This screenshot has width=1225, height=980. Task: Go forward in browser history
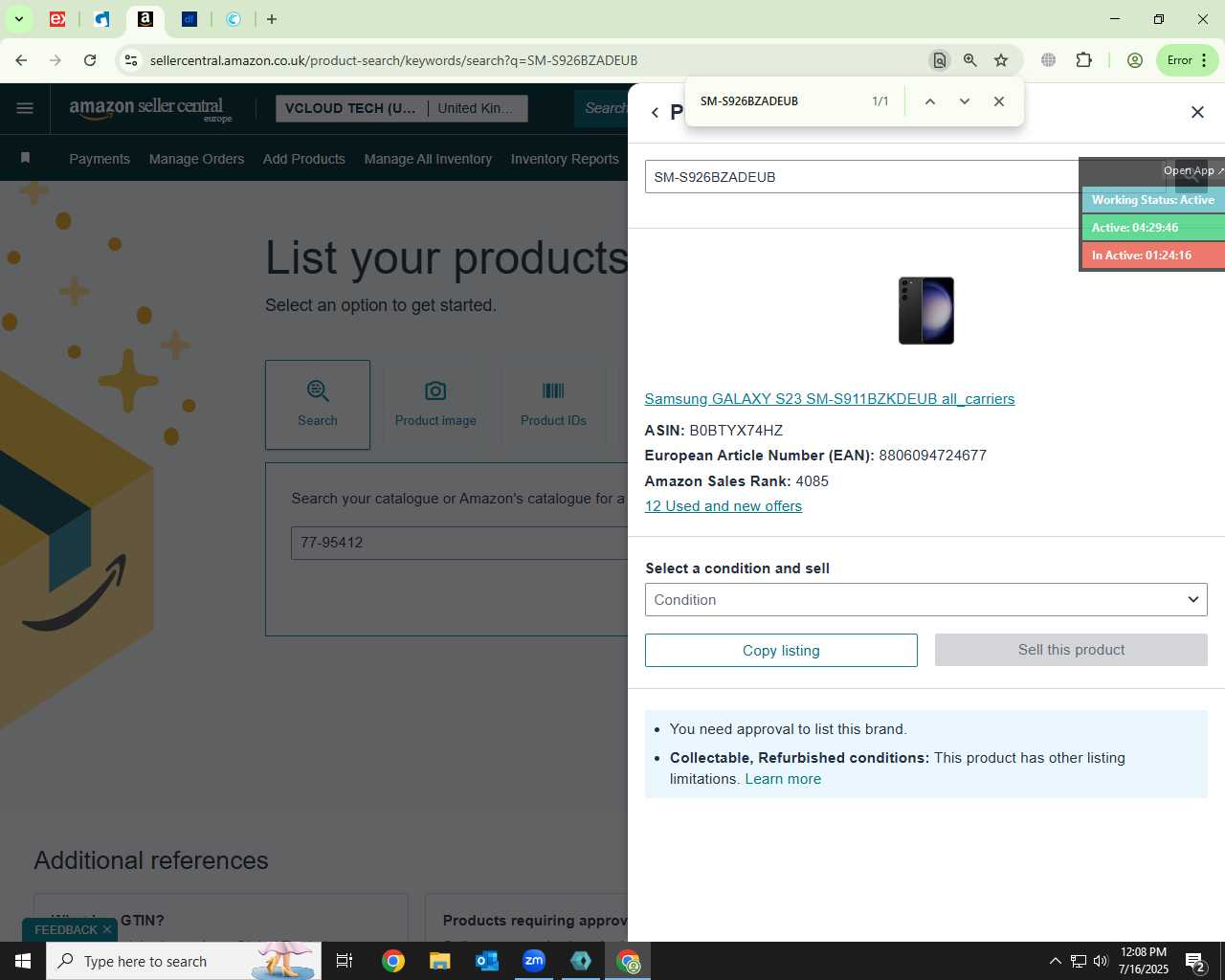[x=56, y=60]
